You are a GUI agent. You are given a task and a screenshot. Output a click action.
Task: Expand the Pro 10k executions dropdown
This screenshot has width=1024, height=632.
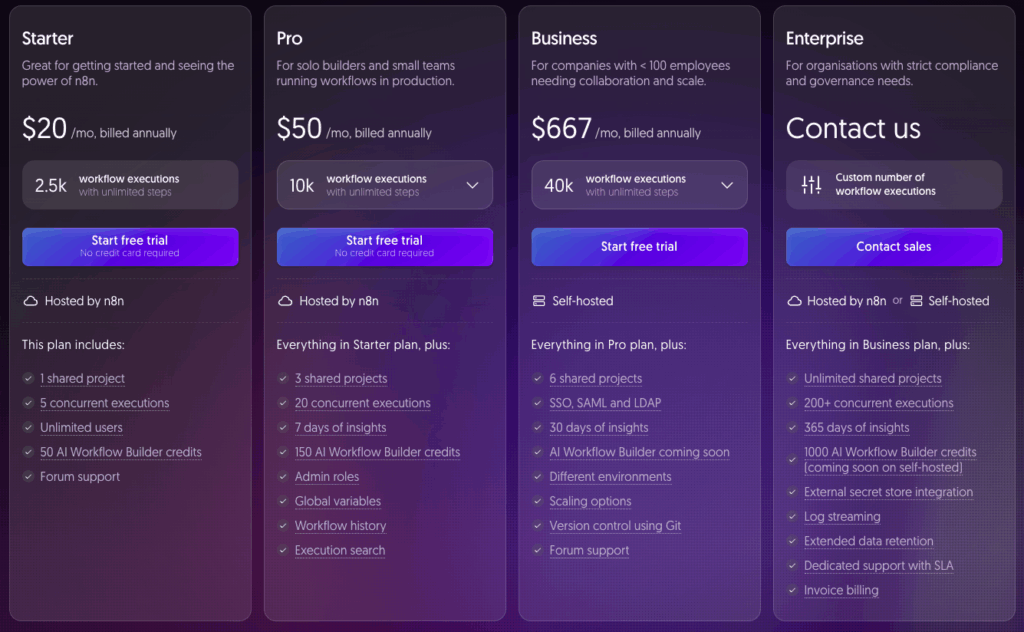472,185
